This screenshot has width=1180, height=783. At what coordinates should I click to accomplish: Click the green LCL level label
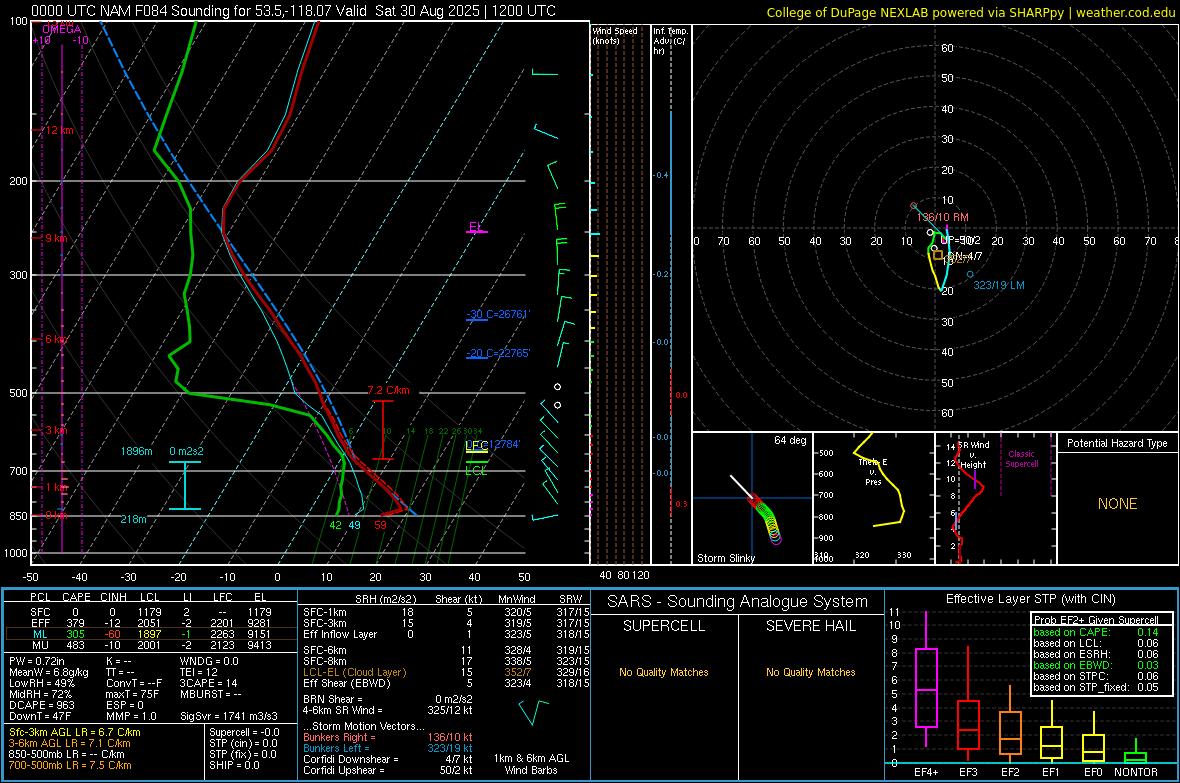point(476,471)
